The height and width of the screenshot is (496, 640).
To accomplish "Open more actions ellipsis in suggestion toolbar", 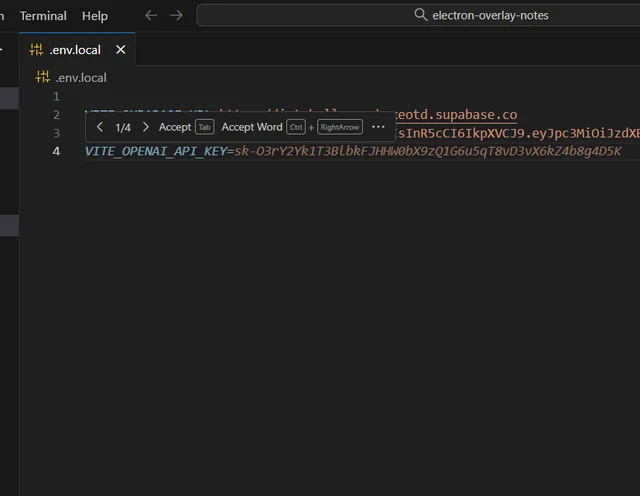I will pos(378,127).
